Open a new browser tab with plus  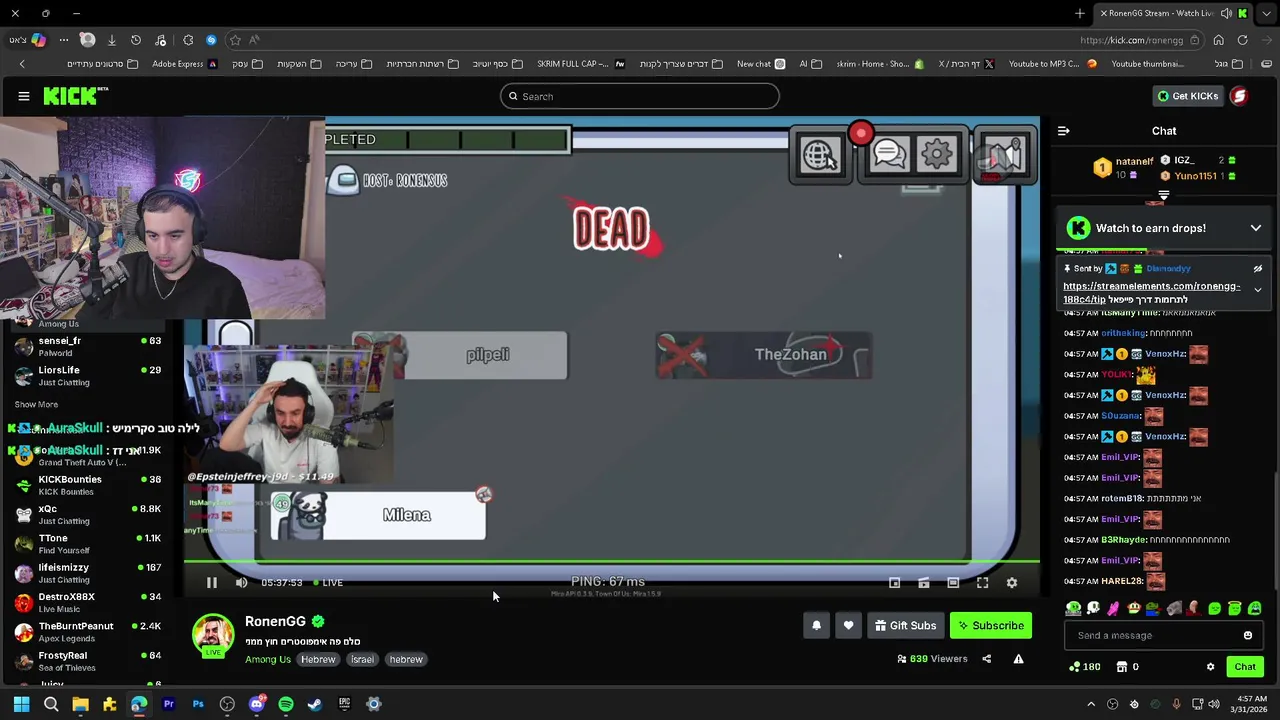[1080, 13]
